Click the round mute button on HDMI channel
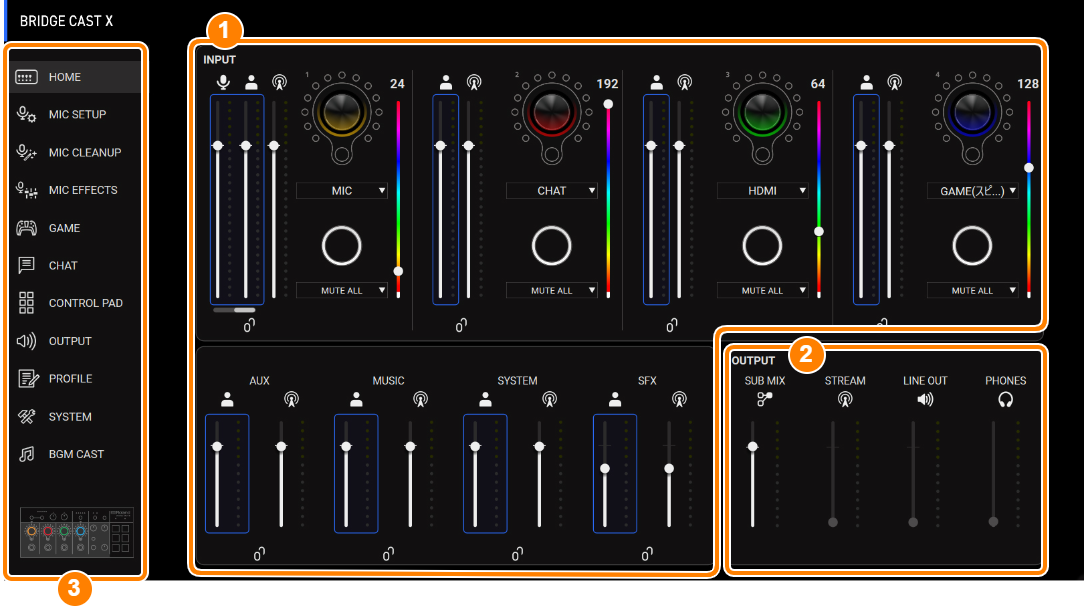 (763, 245)
